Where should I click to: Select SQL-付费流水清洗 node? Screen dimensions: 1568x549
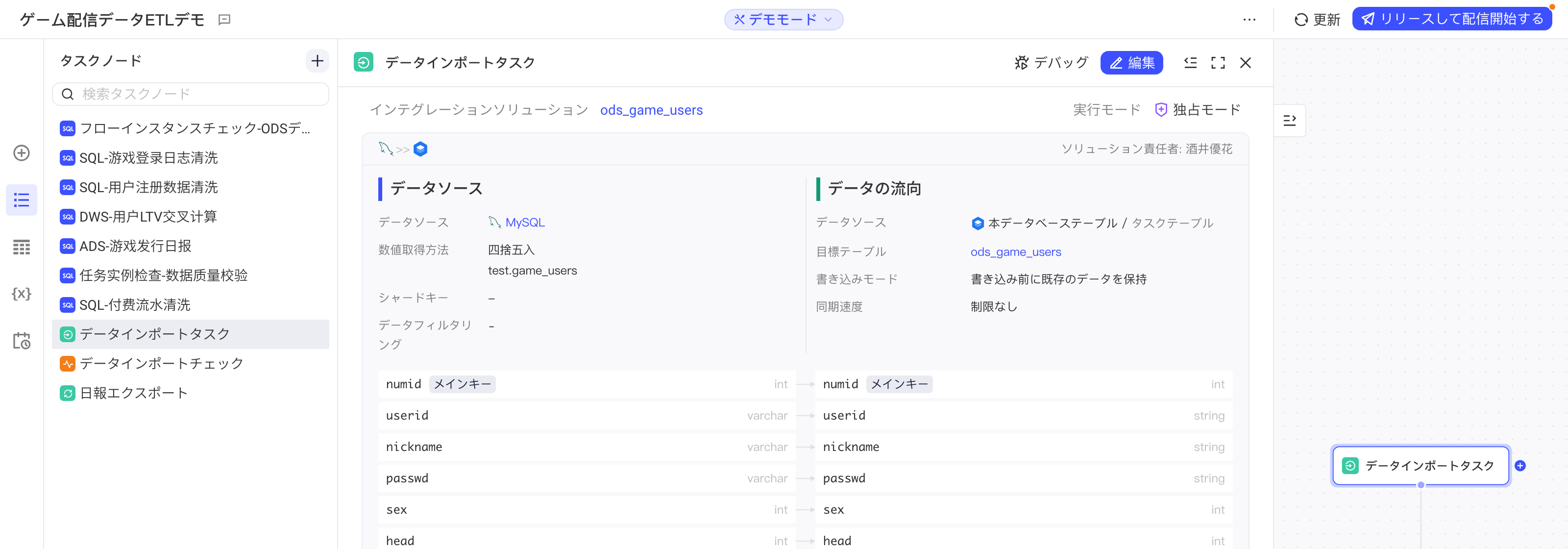(191, 305)
